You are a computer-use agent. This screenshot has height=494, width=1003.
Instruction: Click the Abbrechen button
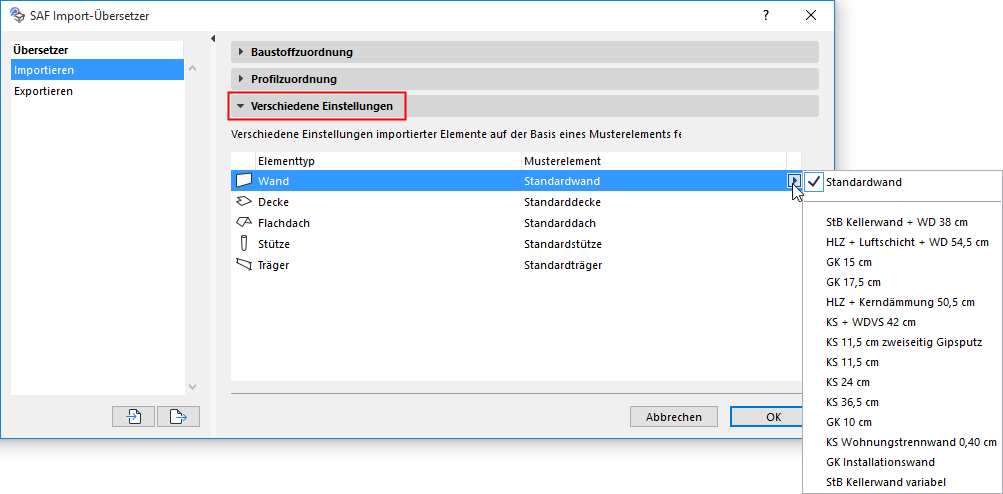pos(674,417)
